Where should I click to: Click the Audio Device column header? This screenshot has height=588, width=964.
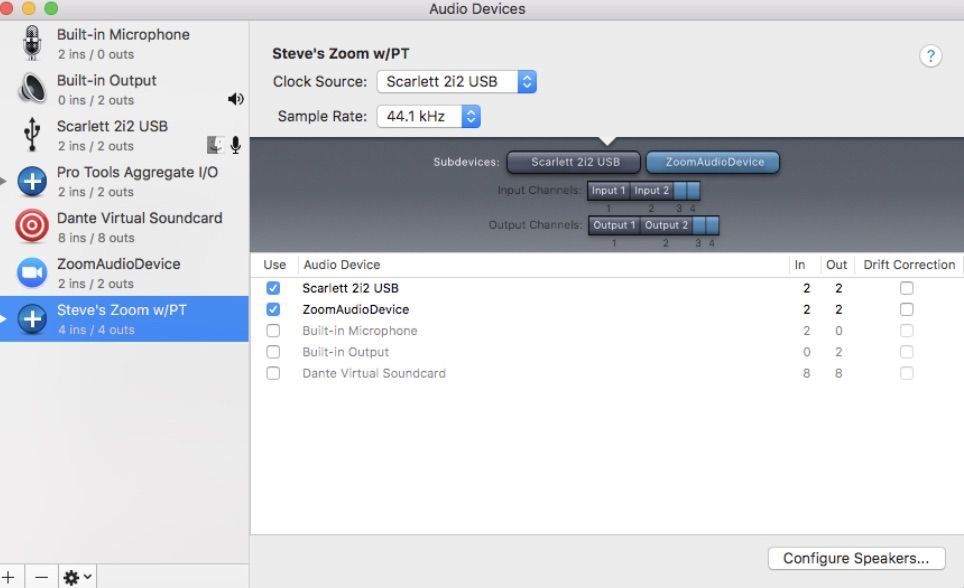(x=342, y=265)
